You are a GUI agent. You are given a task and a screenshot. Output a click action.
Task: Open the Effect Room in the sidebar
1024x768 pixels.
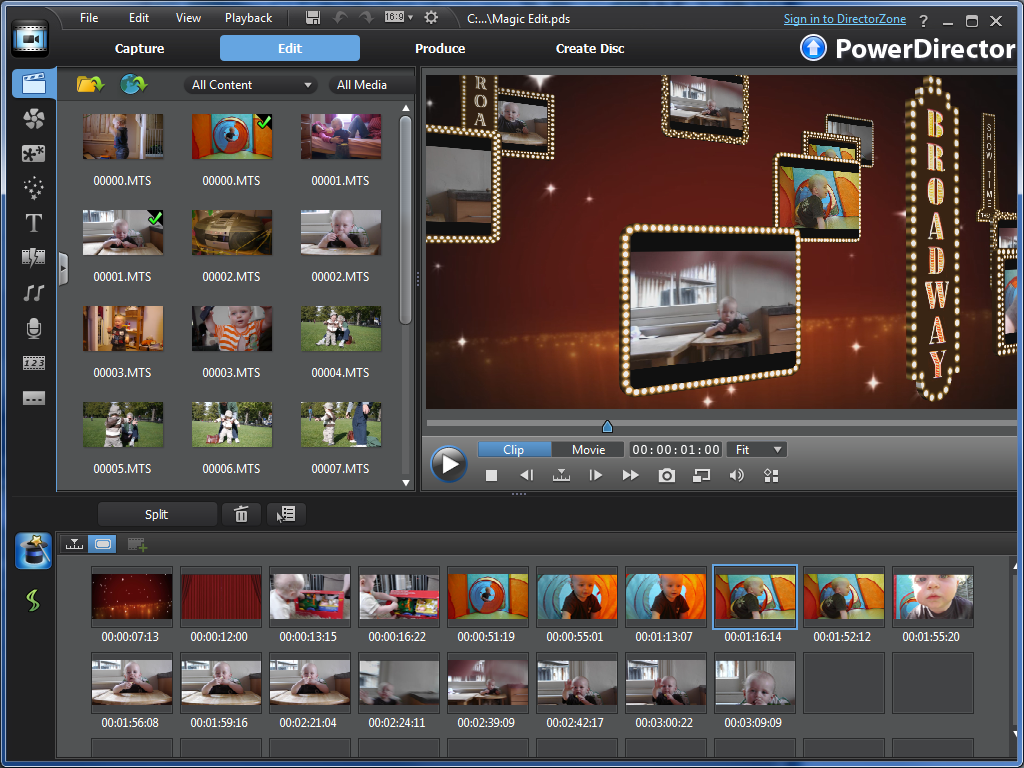tap(33, 119)
